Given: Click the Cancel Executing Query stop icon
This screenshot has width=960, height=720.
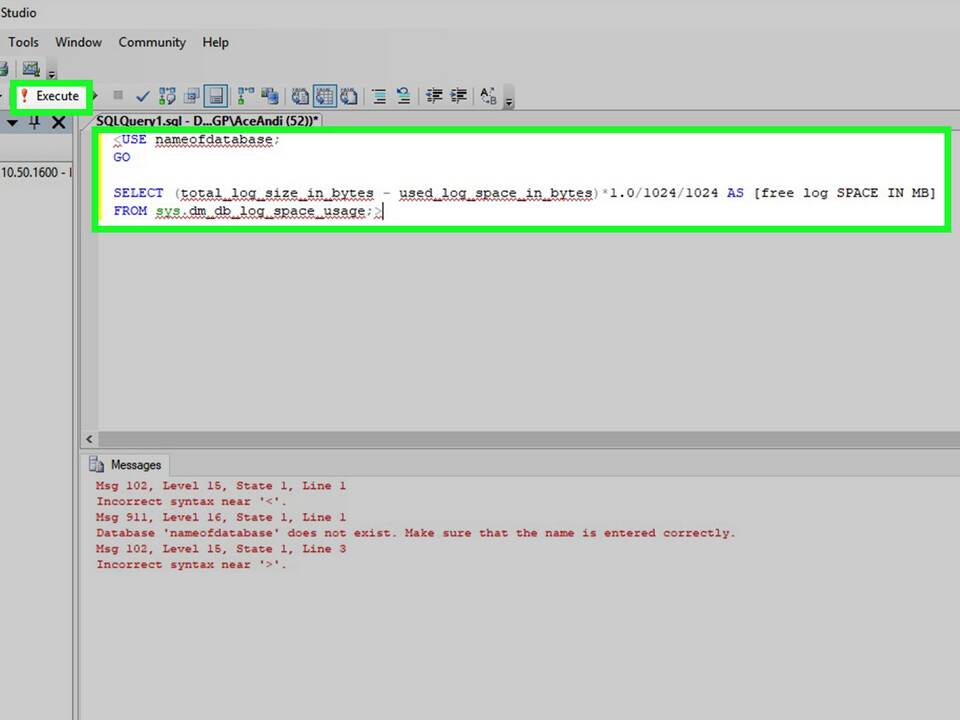Looking at the screenshot, I should (x=118, y=96).
